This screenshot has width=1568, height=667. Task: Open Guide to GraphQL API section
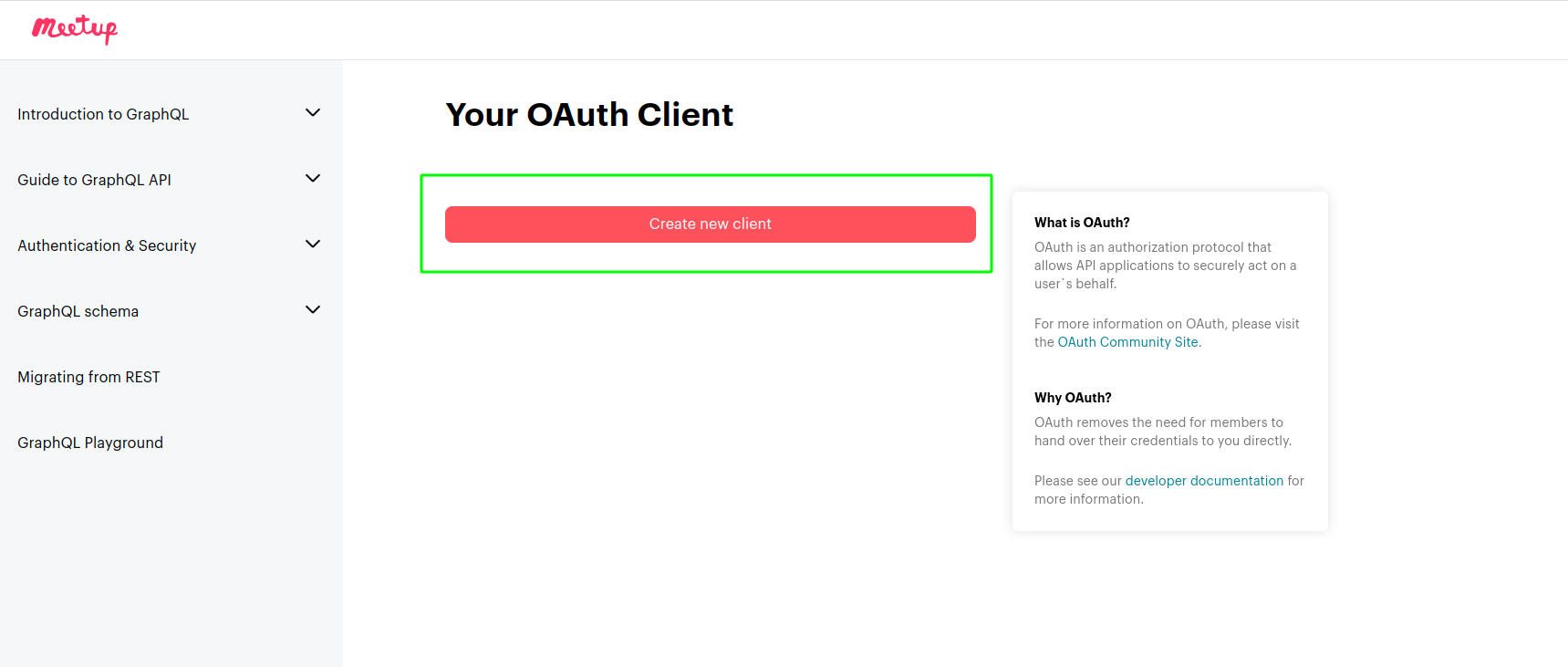[x=94, y=180]
